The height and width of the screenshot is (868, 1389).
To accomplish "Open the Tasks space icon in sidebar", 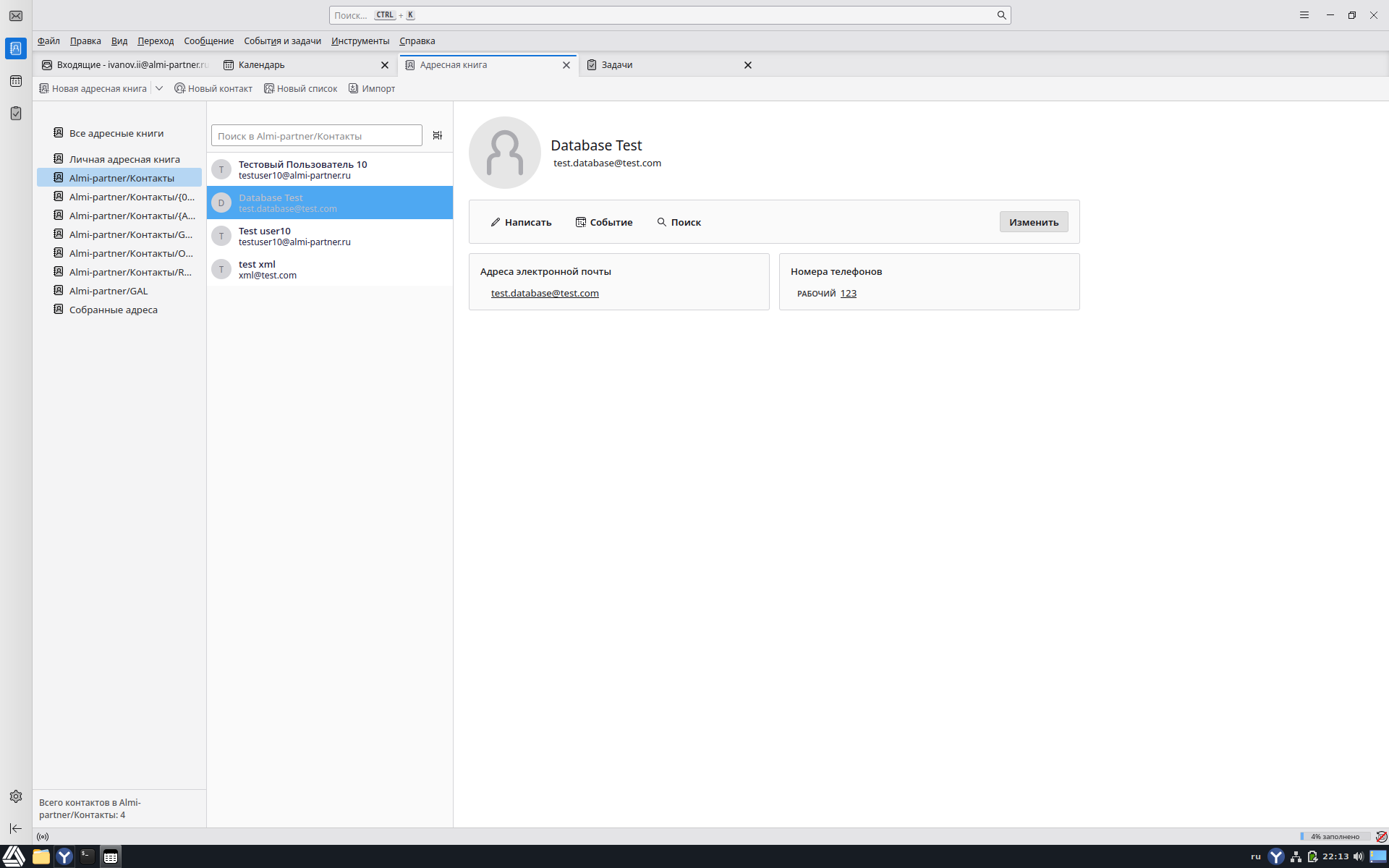I will pyautogui.click(x=16, y=114).
